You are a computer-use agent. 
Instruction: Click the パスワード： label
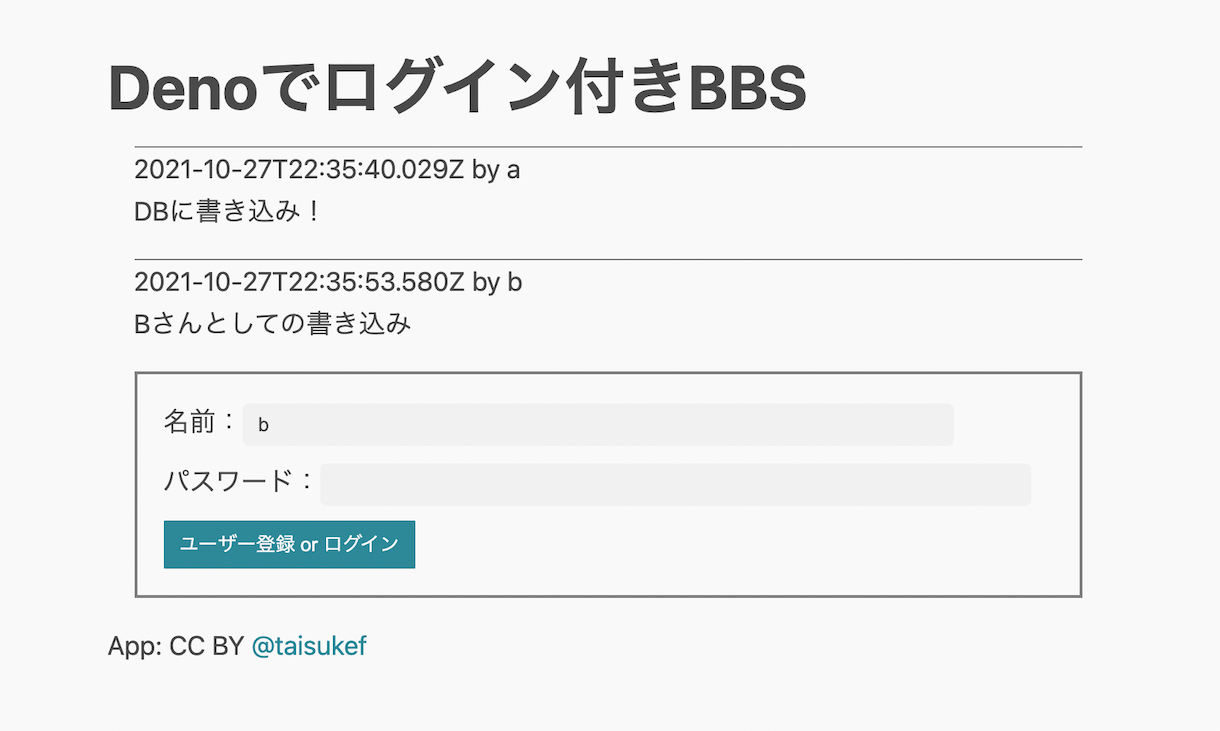(239, 482)
